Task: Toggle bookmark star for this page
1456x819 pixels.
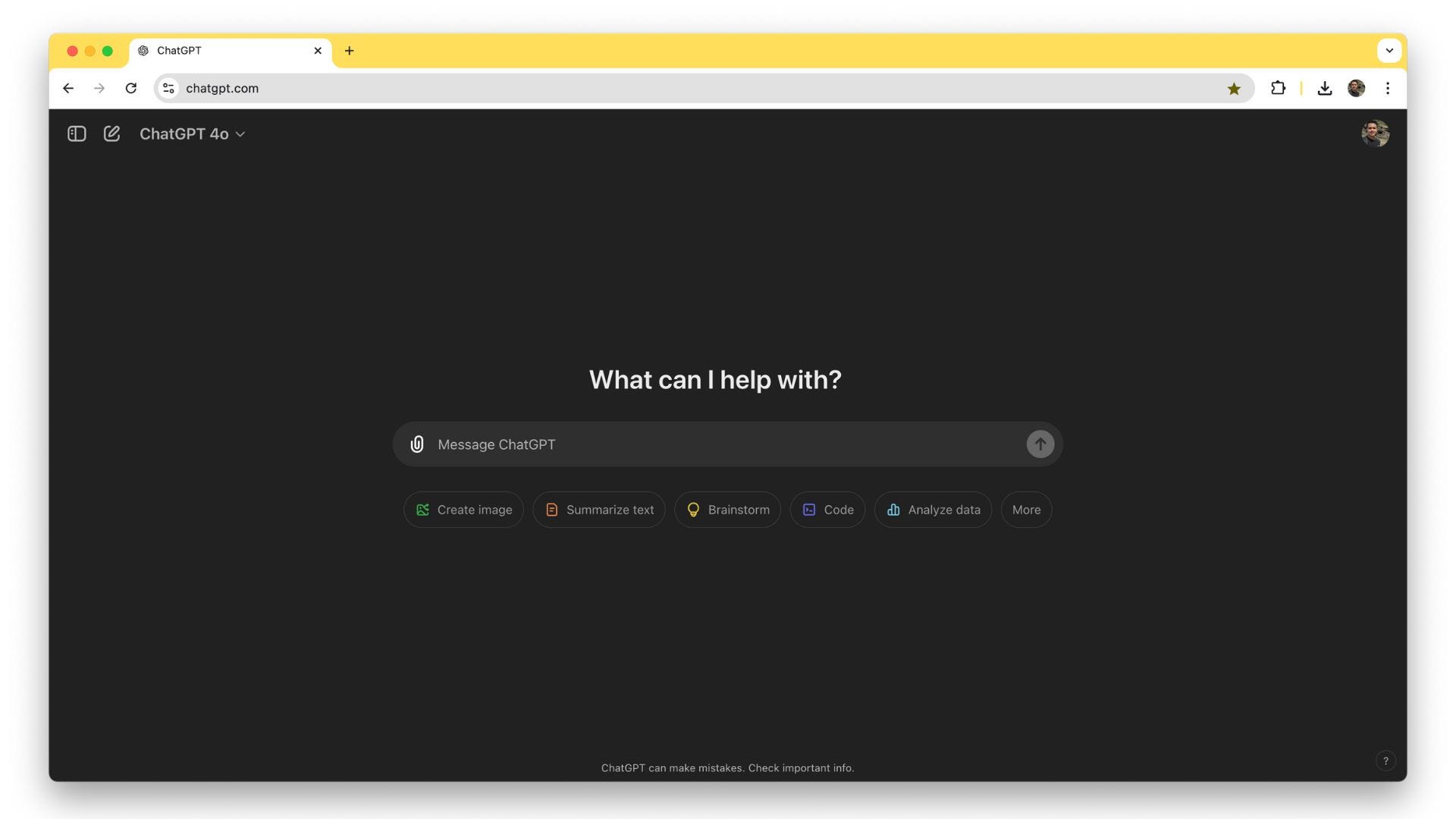Action: 1234,89
